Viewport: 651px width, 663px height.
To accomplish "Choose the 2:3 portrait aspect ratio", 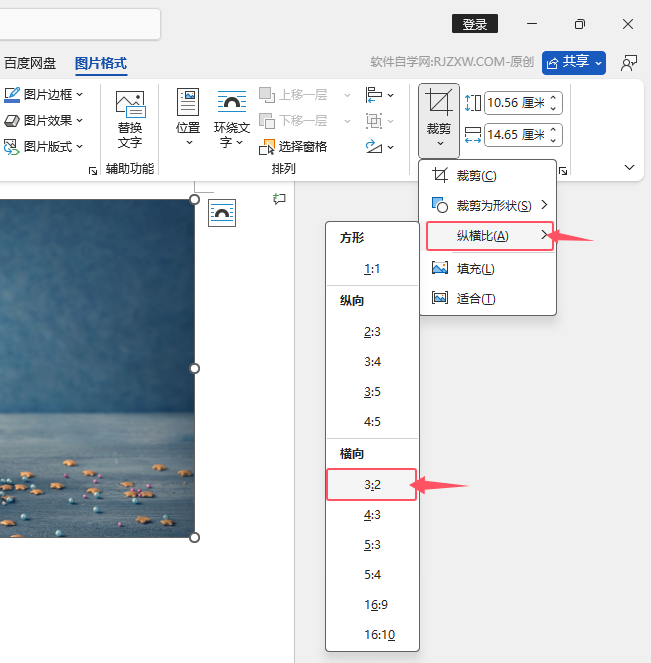I will [372, 332].
